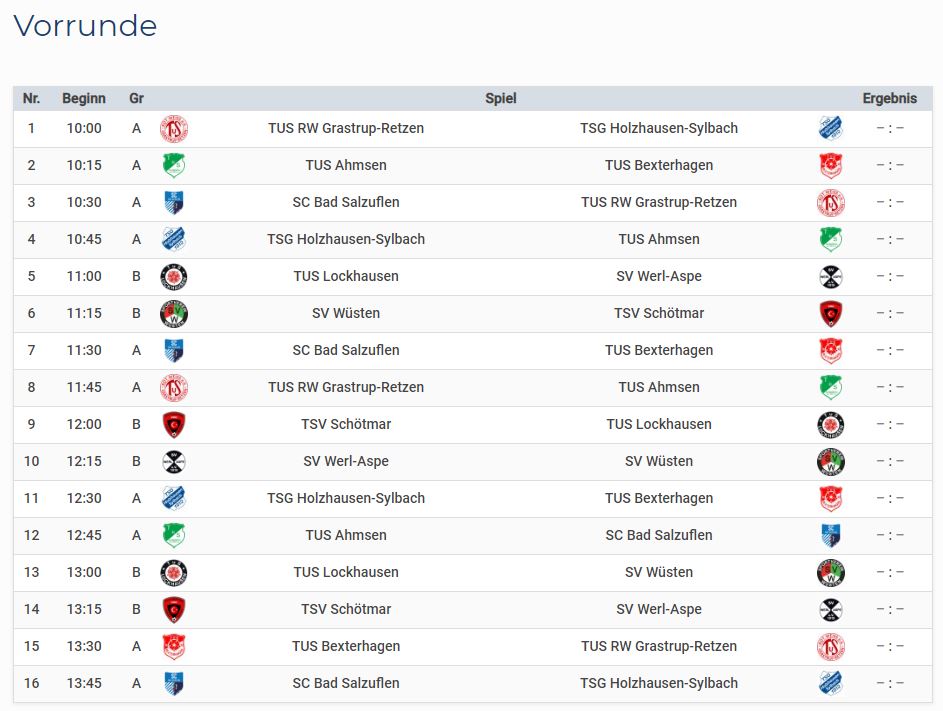This screenshot has width=943, height=711.
Task: Click TUS Lockhausen logo in match 5
Action: click(x=174, y=276)
